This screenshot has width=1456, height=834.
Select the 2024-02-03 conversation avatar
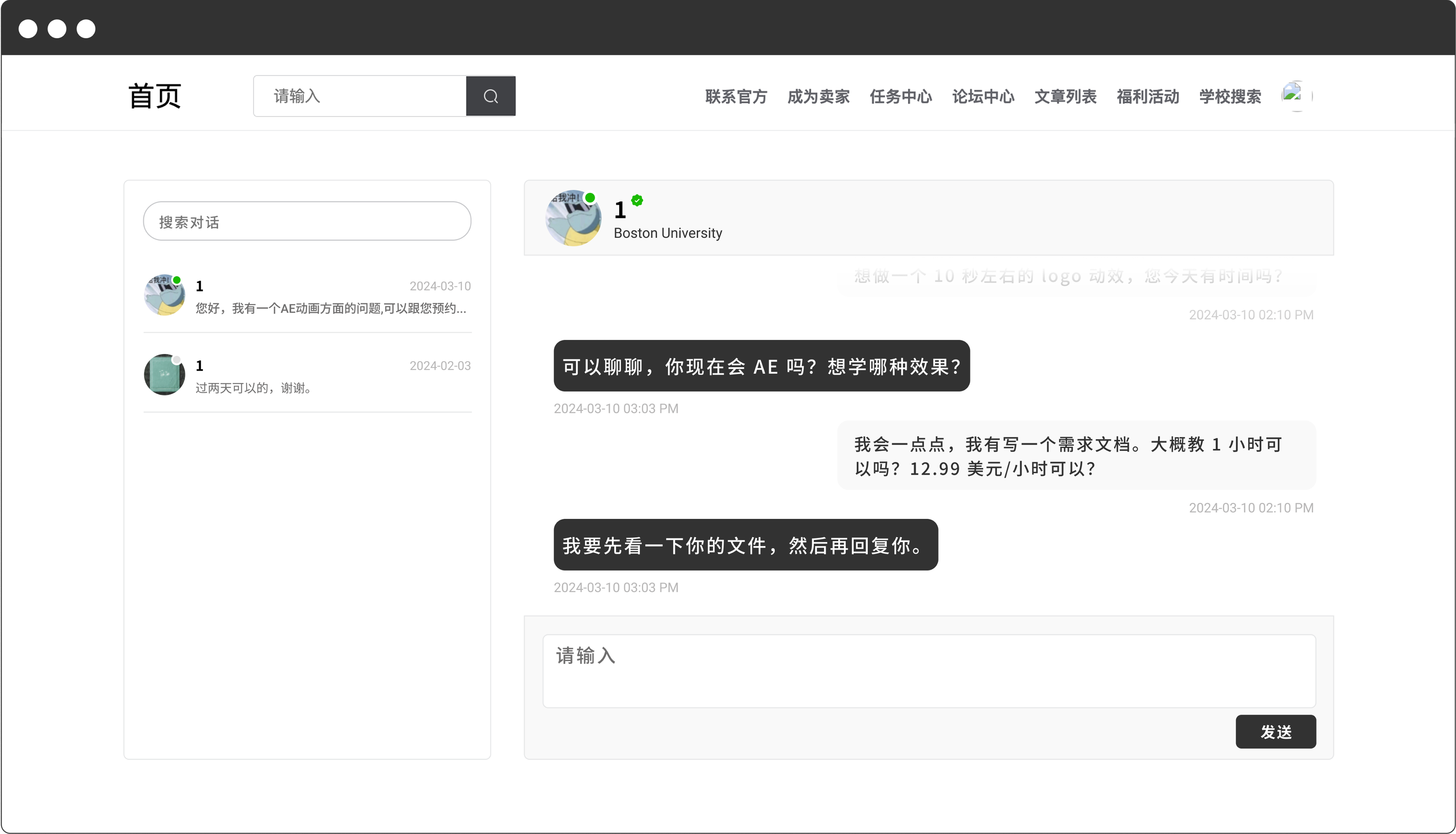164,375
